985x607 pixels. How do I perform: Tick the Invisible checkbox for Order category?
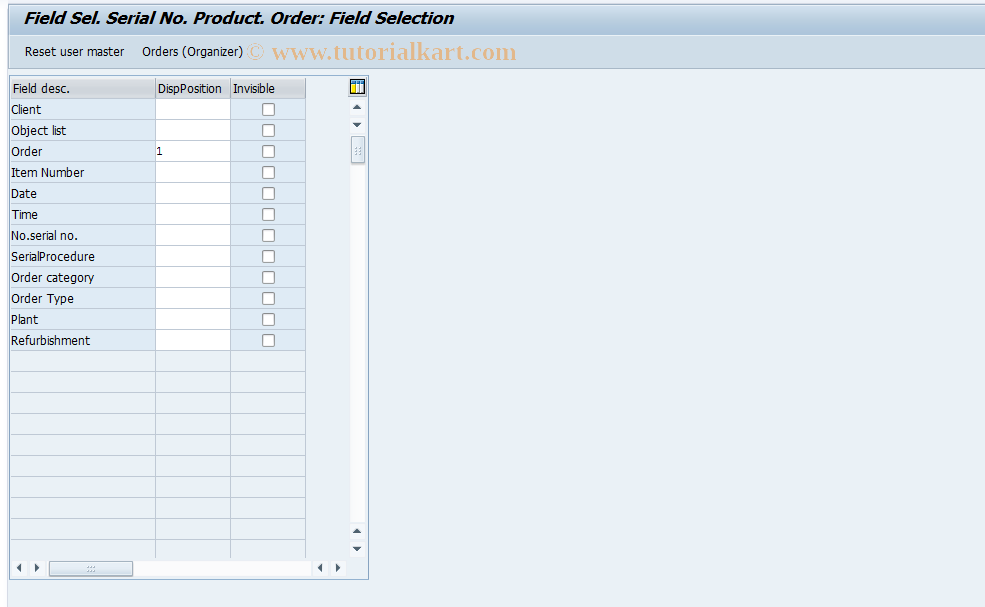(x=268, y=278)
